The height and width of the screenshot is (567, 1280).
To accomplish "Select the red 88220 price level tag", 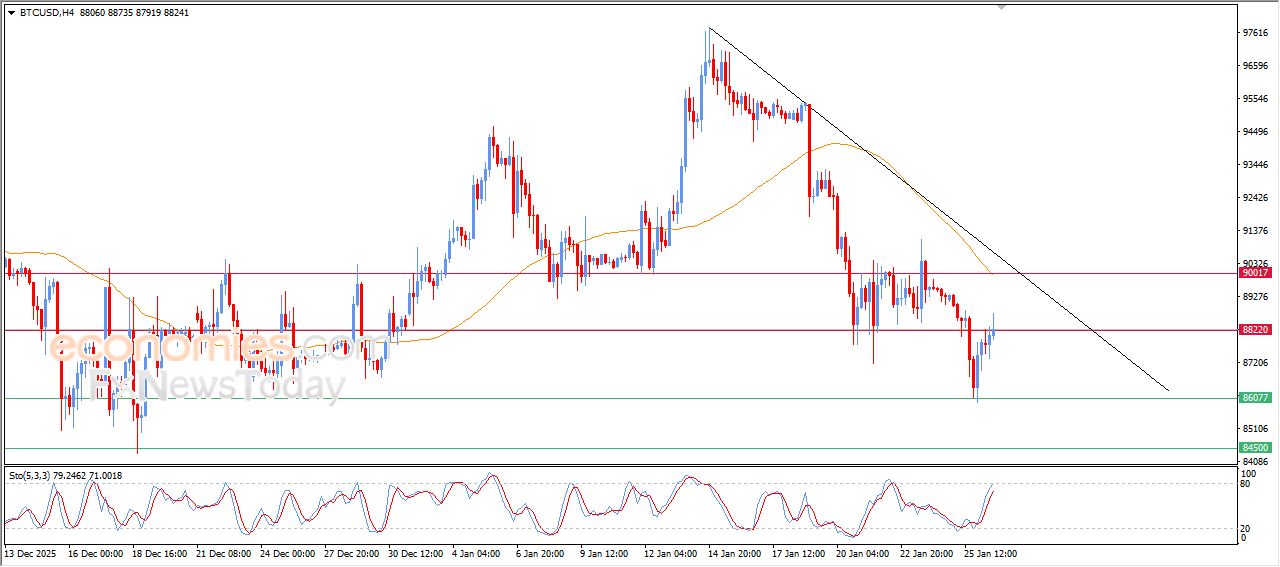I will (x=1255, y=329).
